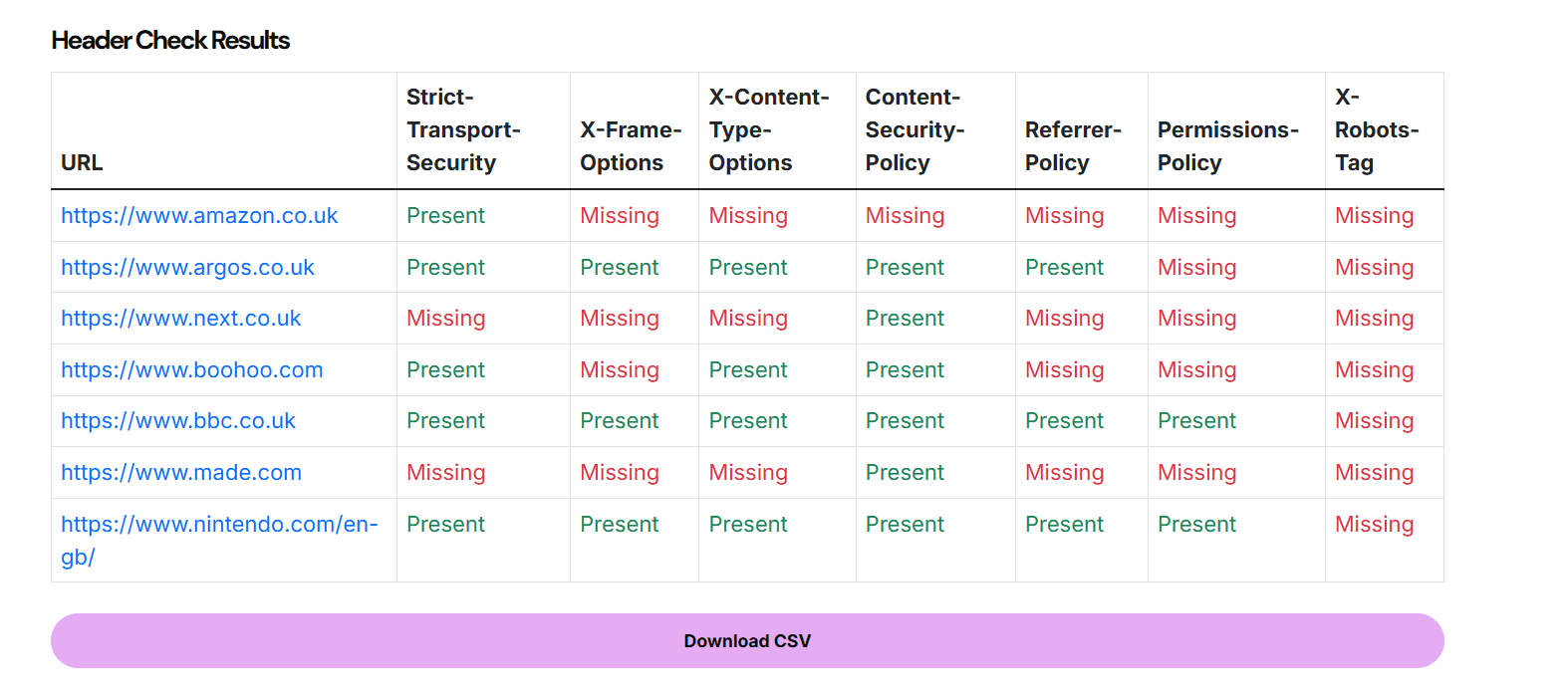Open the boohoo.com link

(191, 370)
